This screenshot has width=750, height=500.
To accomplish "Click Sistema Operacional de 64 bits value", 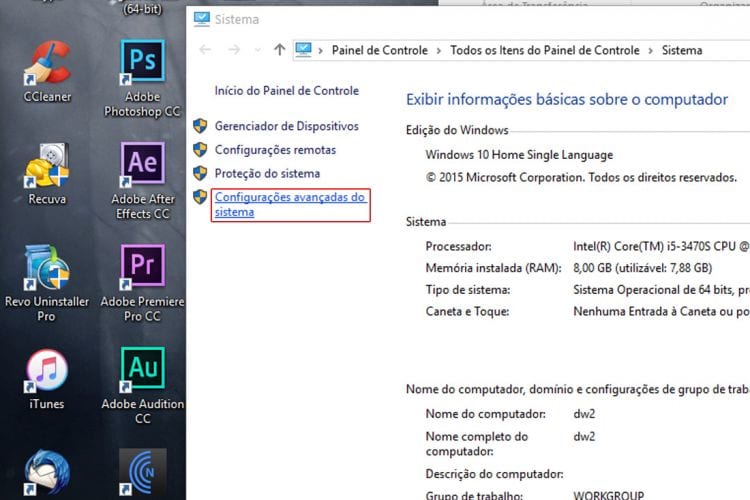I will pyautogui.click(x=661, y=289).
